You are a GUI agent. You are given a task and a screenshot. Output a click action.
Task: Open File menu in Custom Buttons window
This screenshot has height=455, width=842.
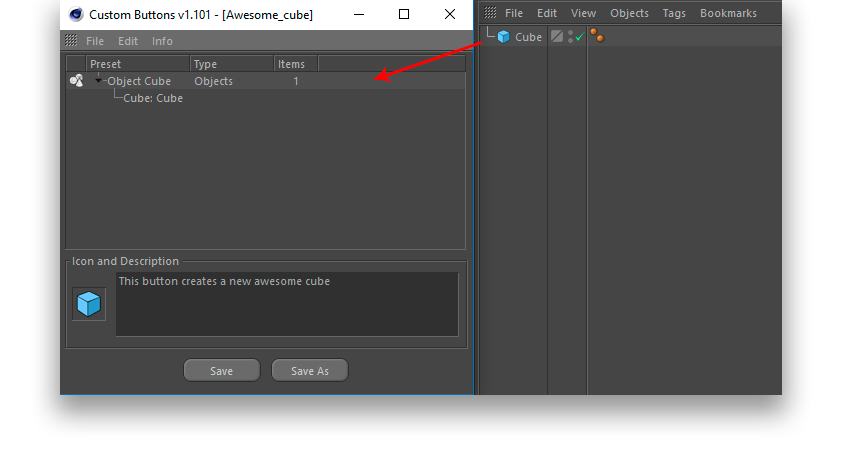coord(95,41)
